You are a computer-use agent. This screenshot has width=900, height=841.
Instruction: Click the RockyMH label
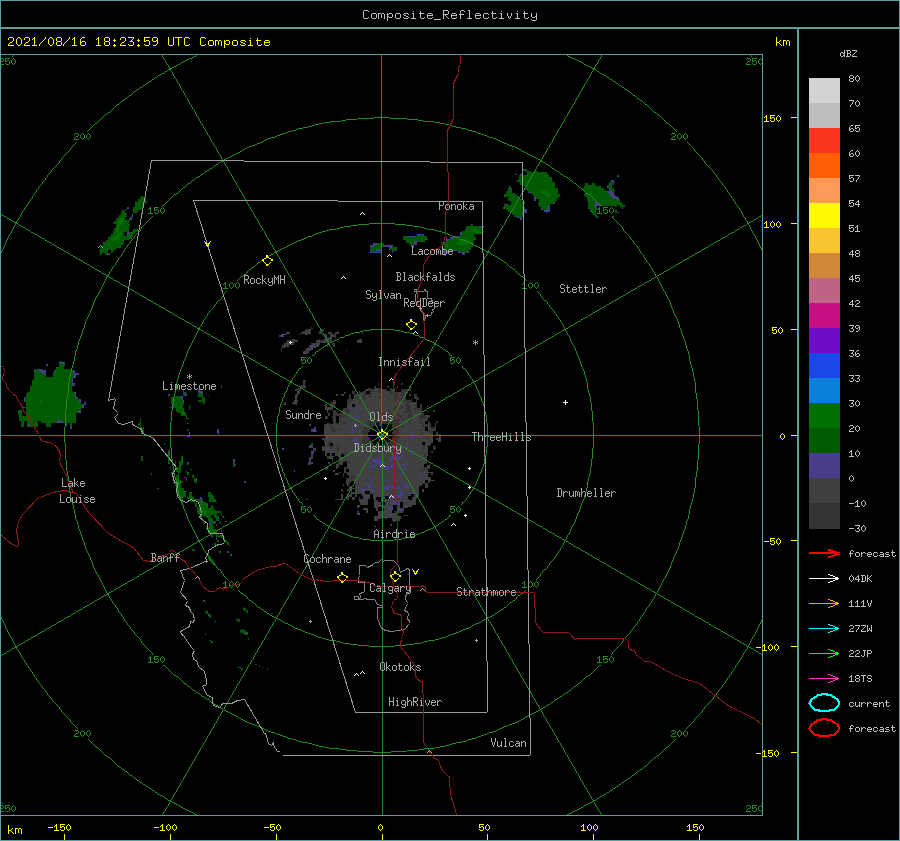tap(264, 280)
